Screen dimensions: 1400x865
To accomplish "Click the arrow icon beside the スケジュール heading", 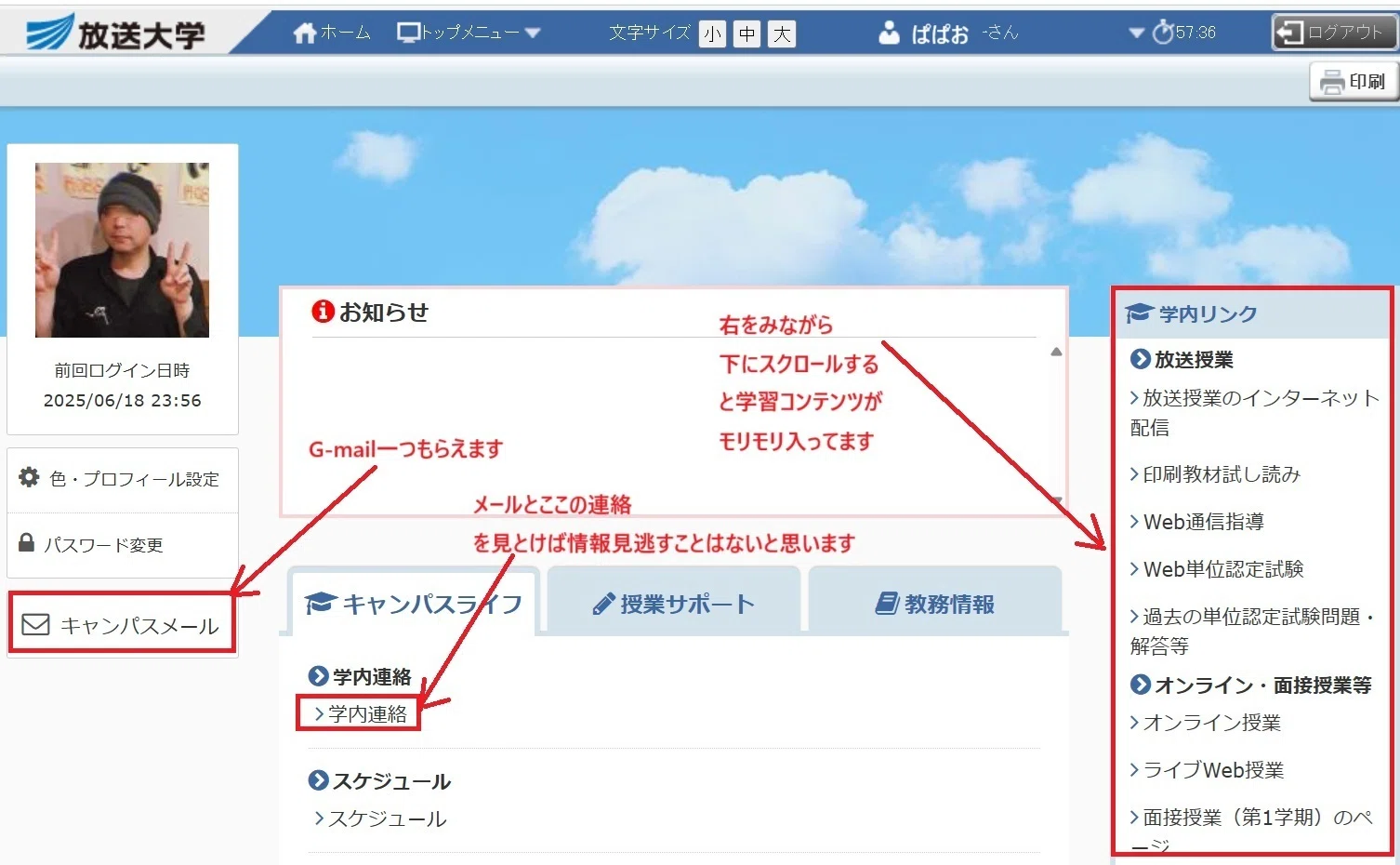I will 319,780.
